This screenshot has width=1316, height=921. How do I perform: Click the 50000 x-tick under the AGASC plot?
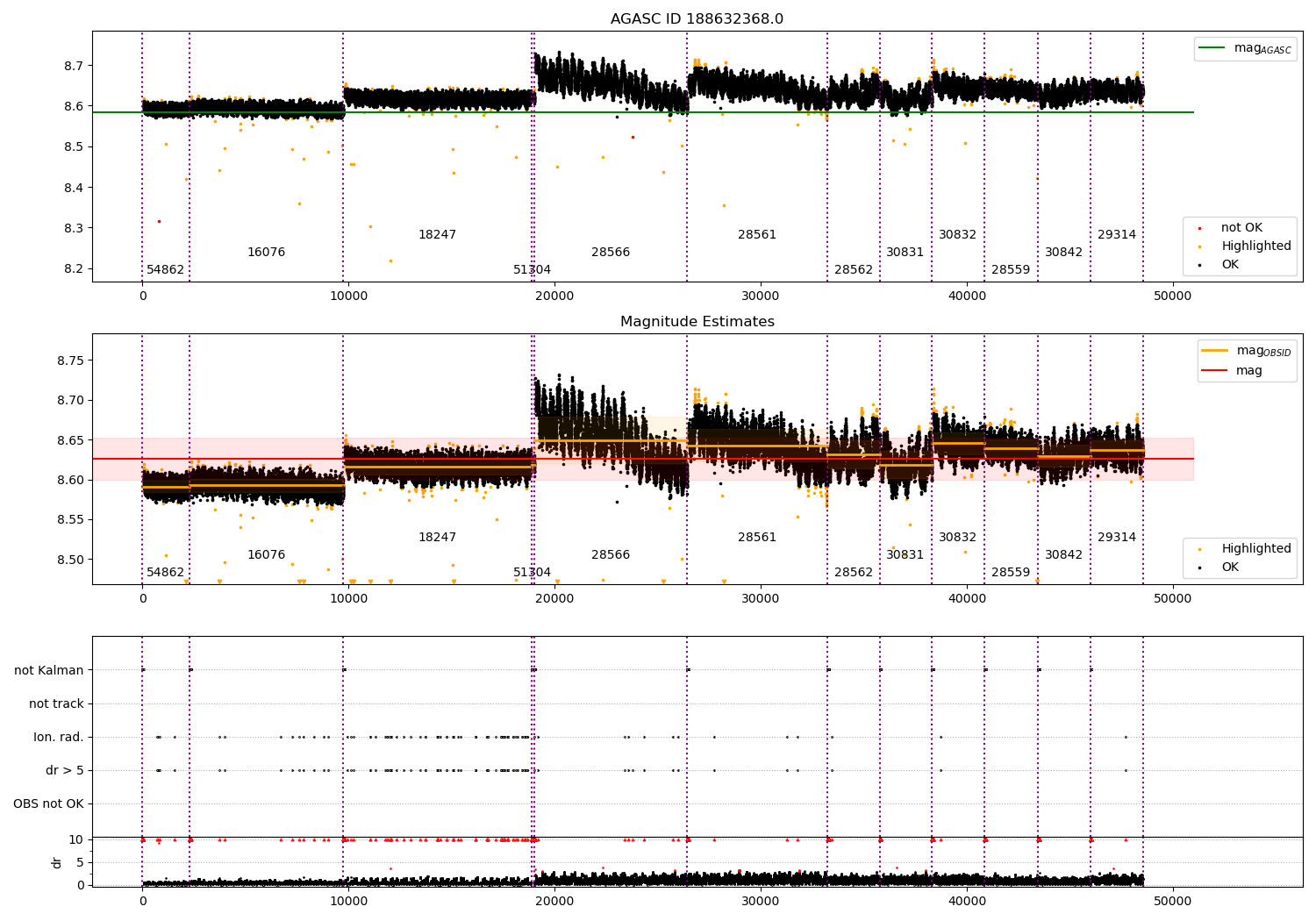tap(1172, 296)
